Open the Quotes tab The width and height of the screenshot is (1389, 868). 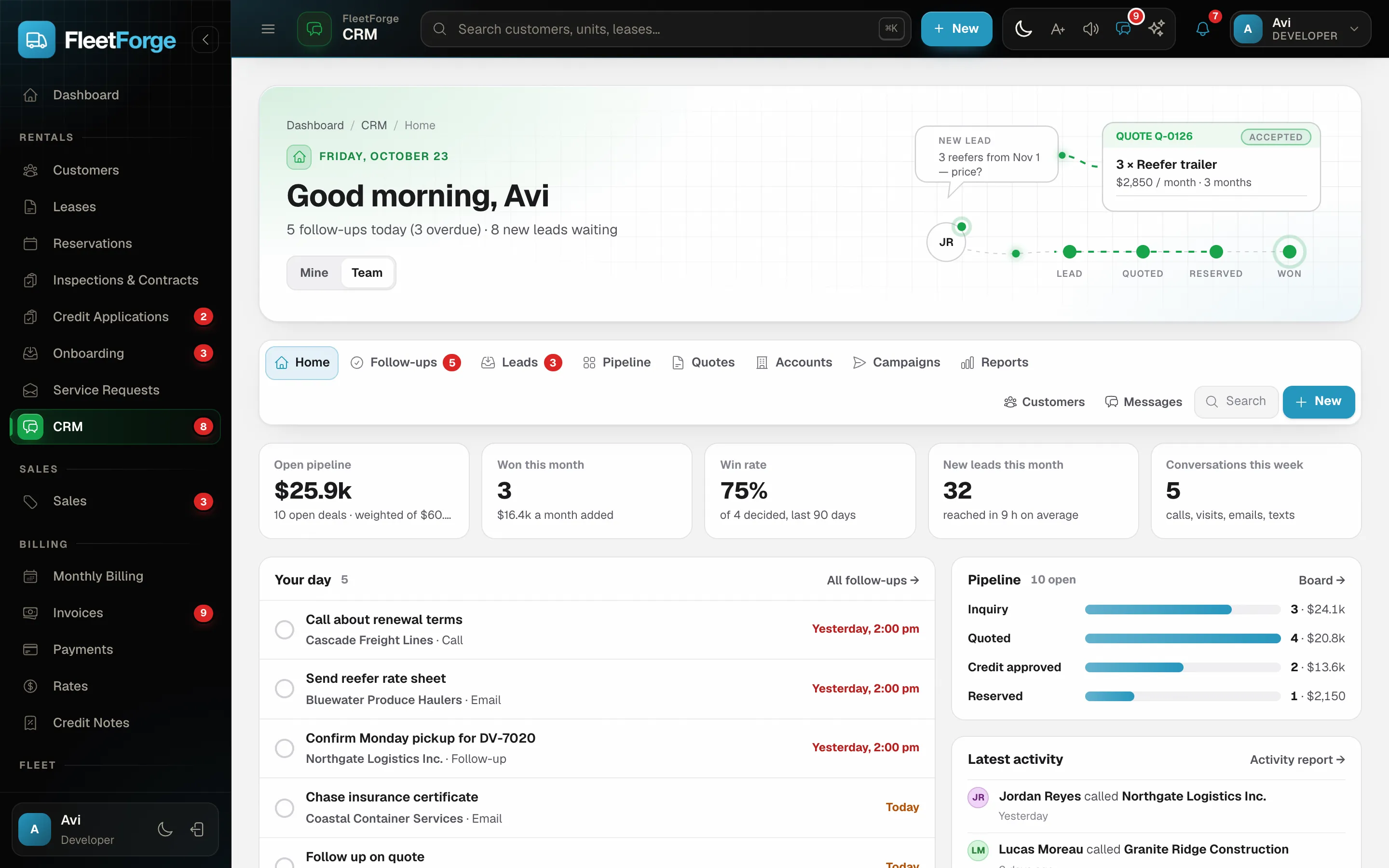pyautogui.click(x=703, y=363)
